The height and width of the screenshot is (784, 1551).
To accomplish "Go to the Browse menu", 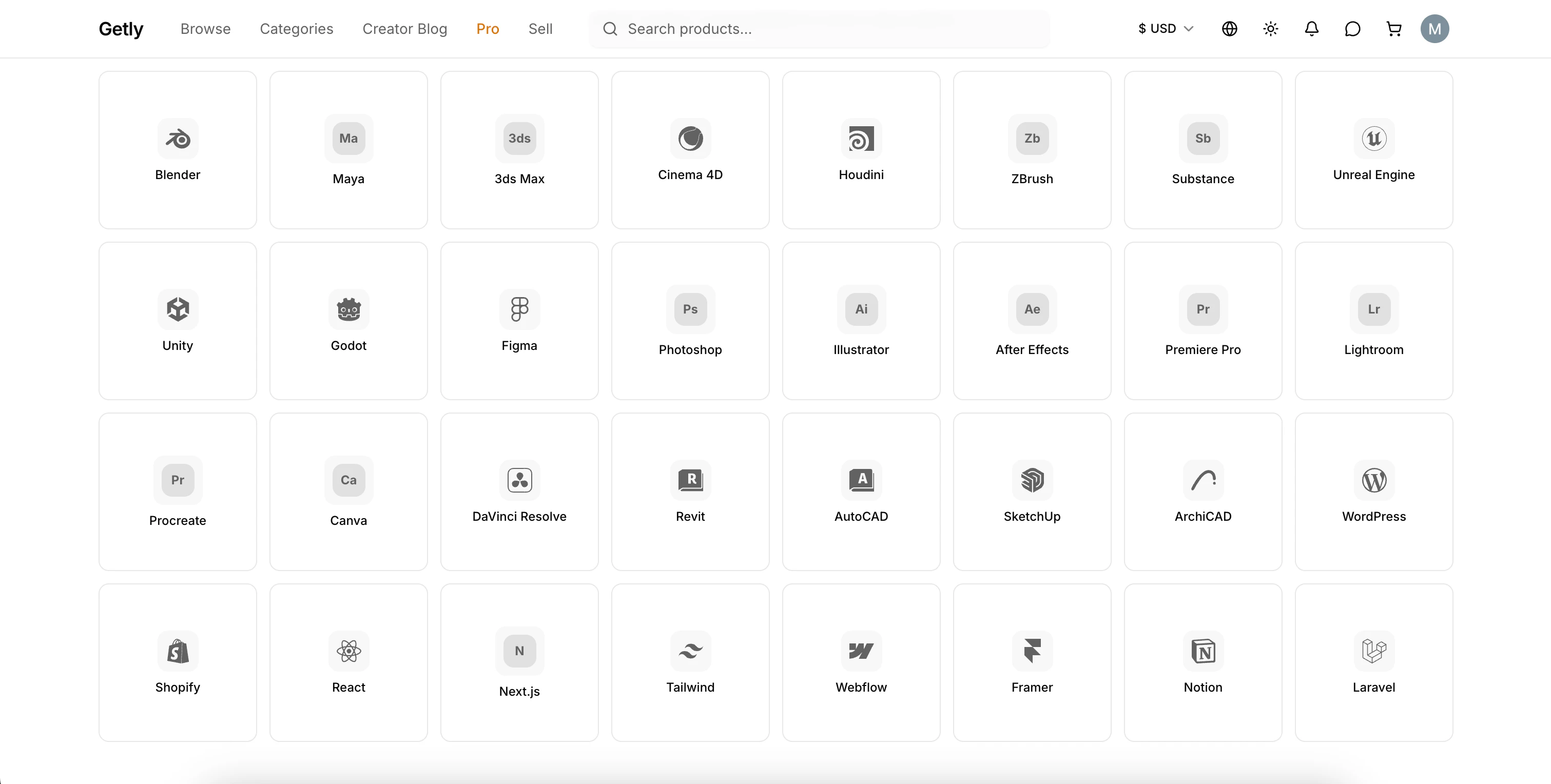I will [205, 29].
